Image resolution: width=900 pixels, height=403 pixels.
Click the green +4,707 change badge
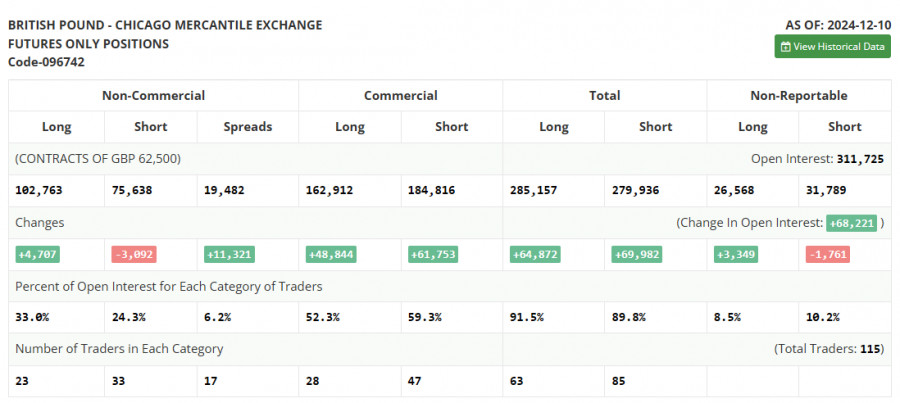38,254
